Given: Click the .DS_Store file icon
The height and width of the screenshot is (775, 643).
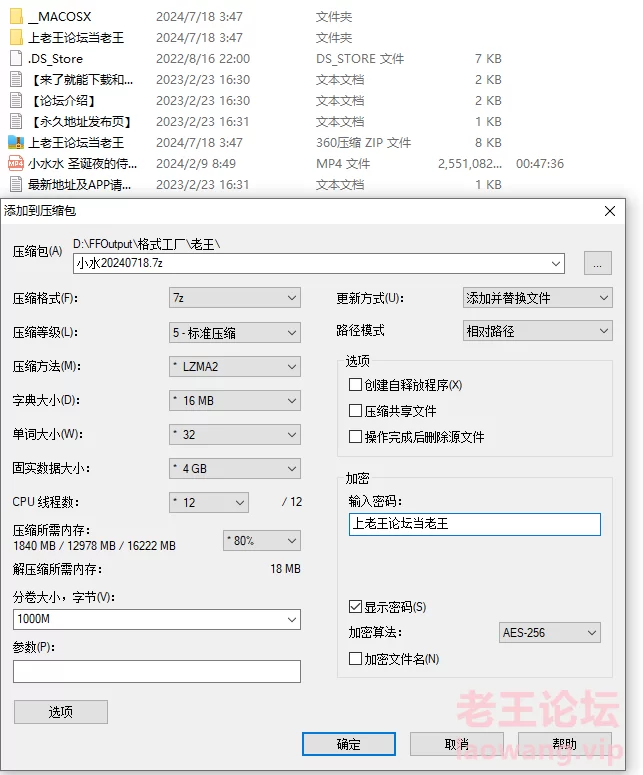Looking at the screenshot, I should 16,58.
